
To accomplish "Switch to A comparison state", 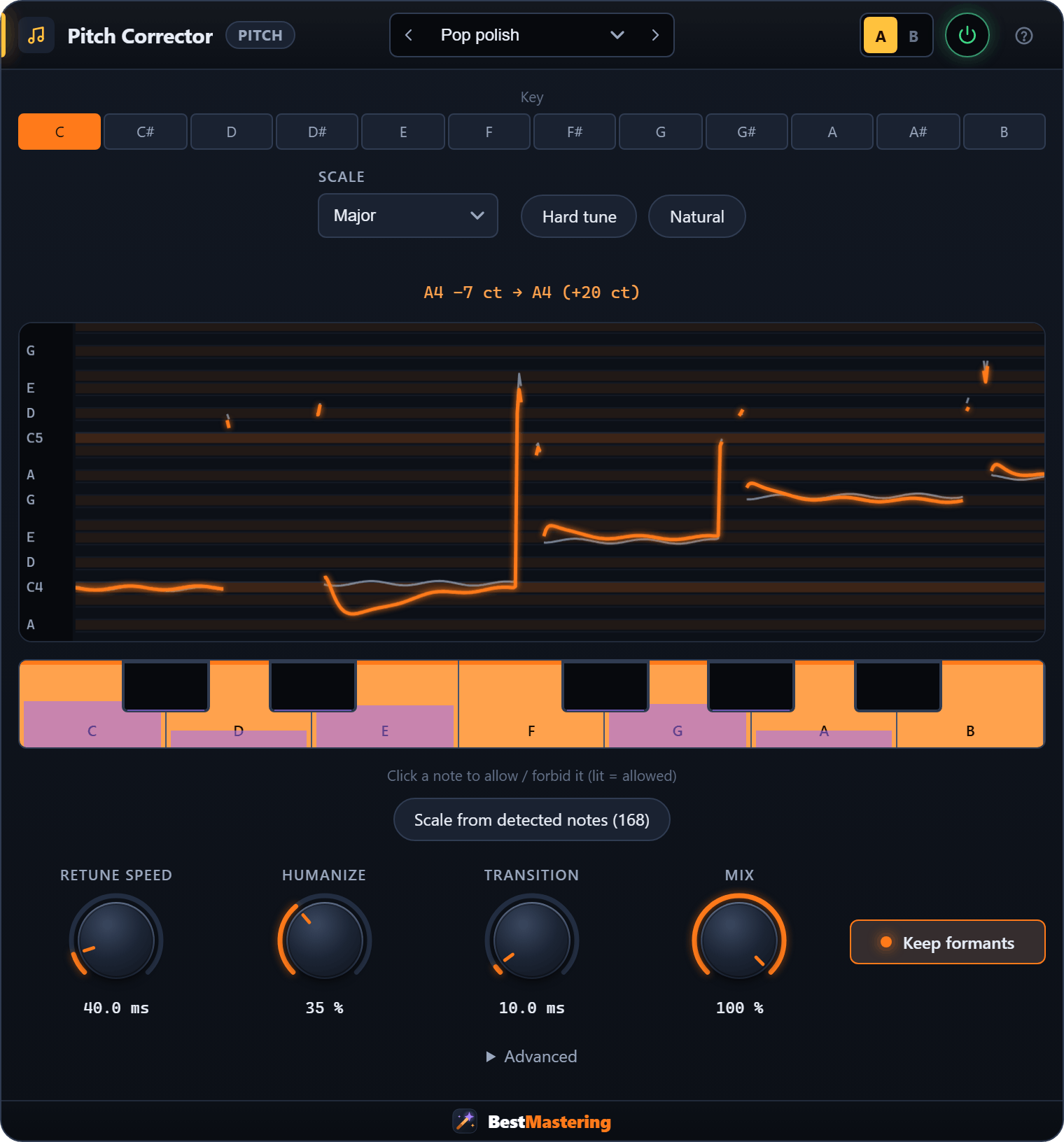I will coord(881,36).
